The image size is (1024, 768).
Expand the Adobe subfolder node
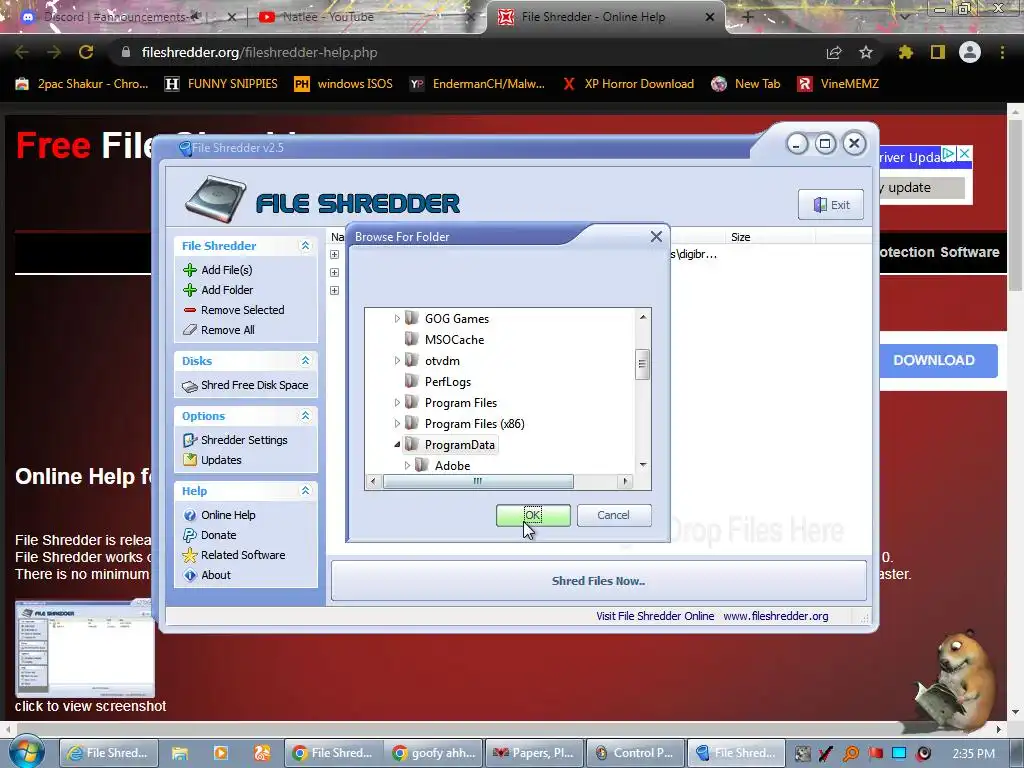tap(407, 466)
